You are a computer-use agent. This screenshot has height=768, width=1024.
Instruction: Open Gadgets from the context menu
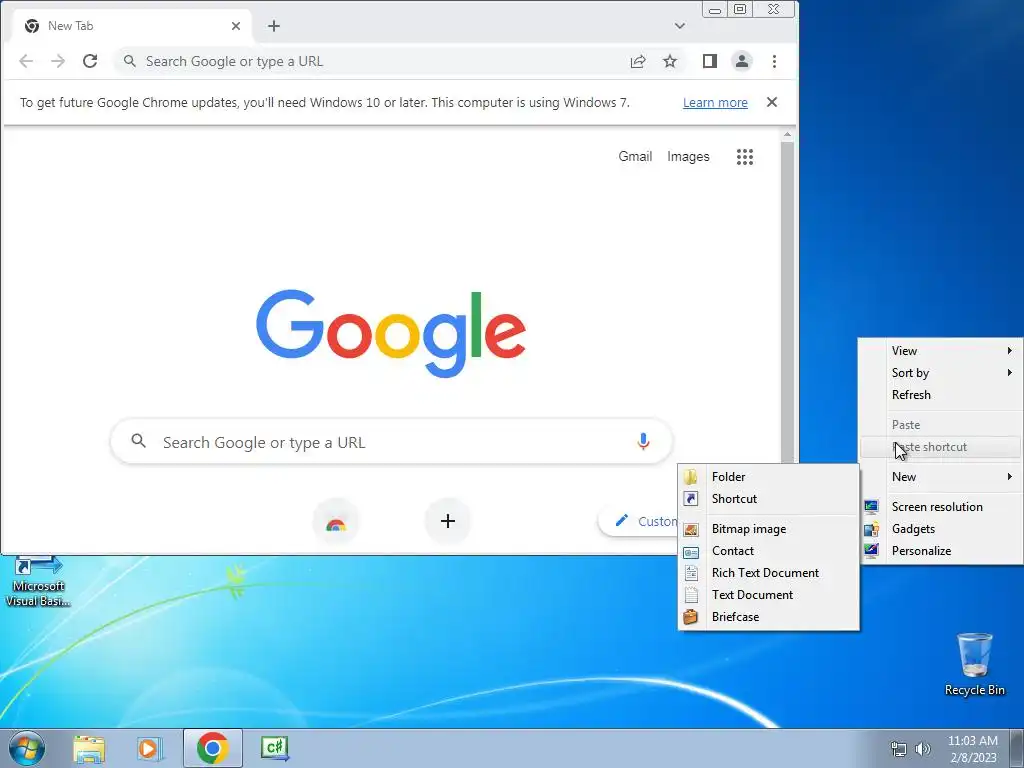940,529
